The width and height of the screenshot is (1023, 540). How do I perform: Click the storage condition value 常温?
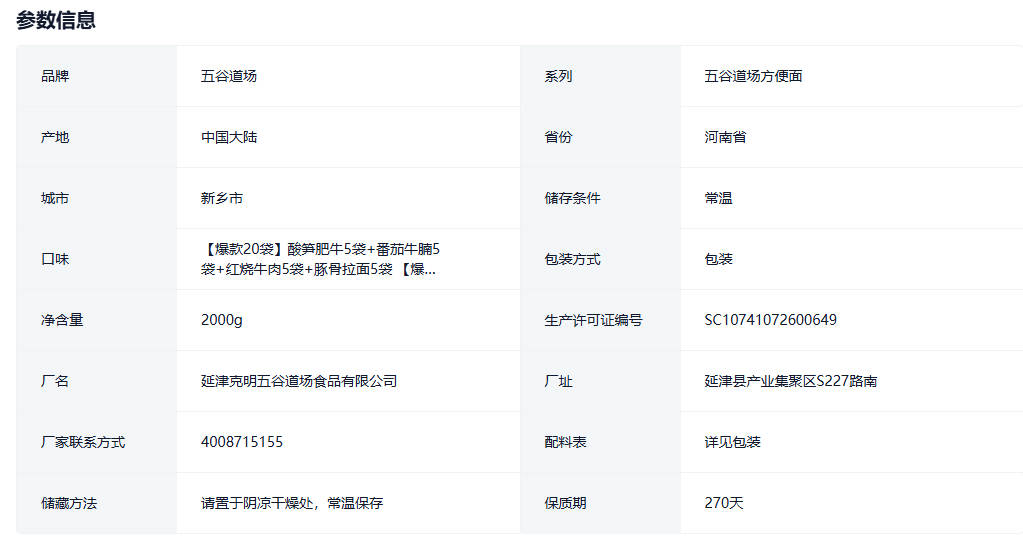point(718,198)
